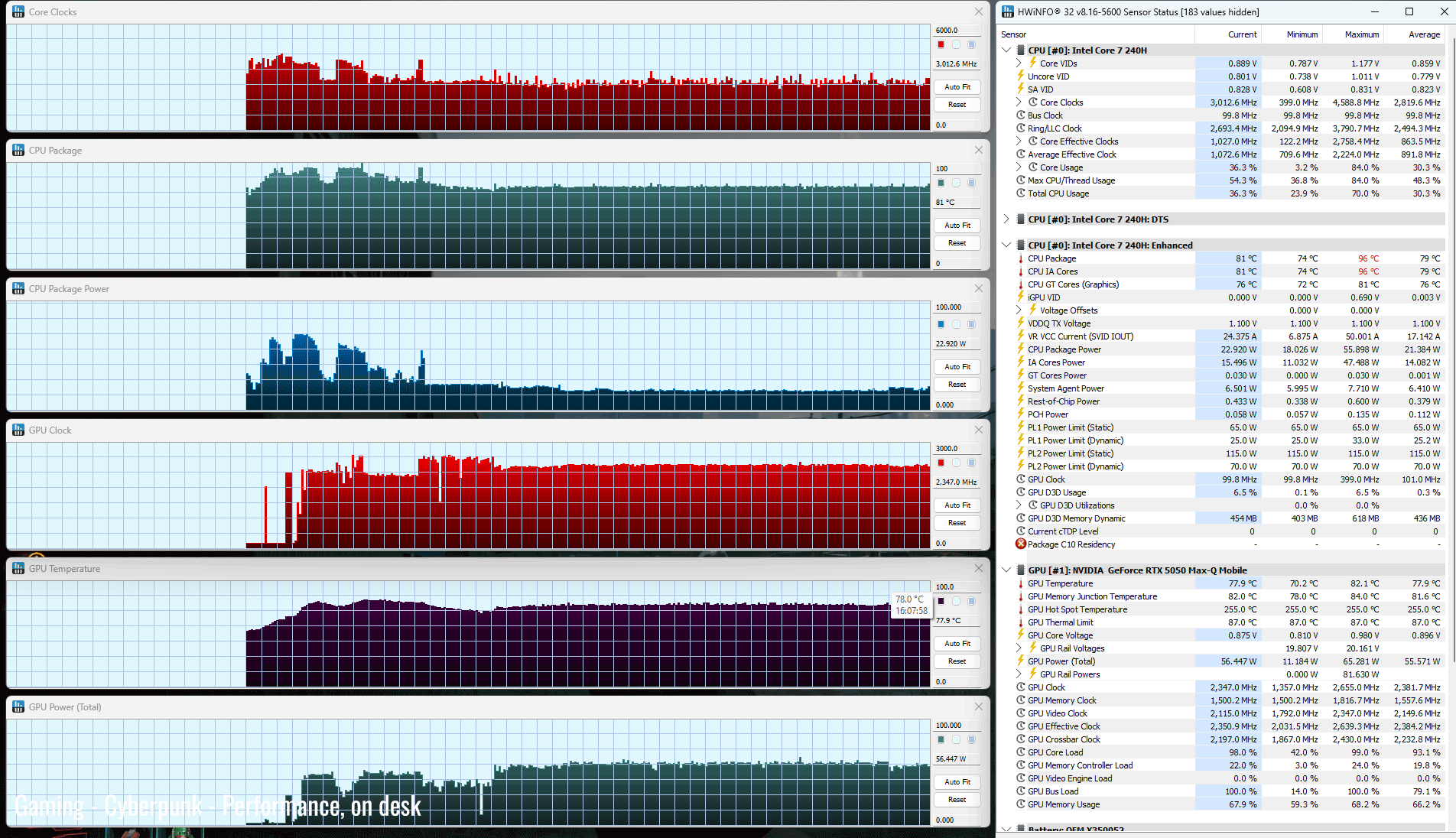Click Reset in the GPU Temperature graph
The width and height of the screenshot is (1456, 838).
coord(957,661)
